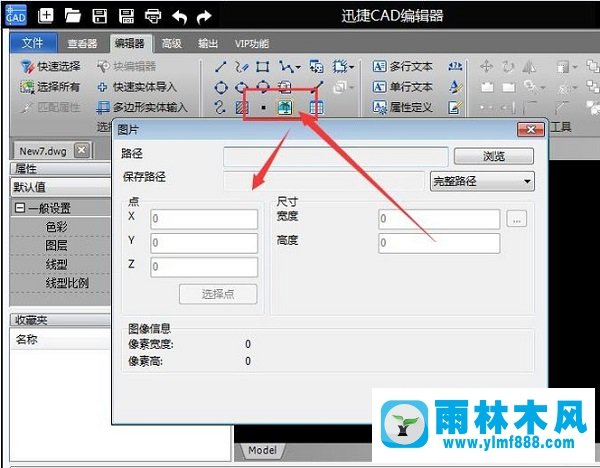This screenshot has width=600, height=468.
Task: Click Select All 选择所有 tool
Action: coord(50,87)
